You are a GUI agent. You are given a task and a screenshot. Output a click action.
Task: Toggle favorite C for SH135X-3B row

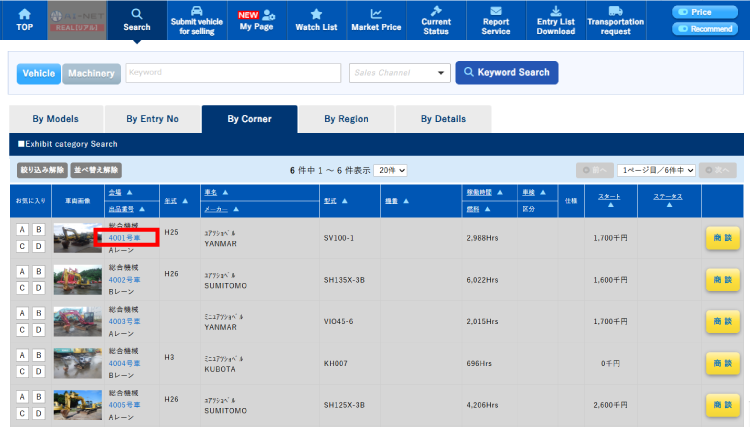(22, 288)
